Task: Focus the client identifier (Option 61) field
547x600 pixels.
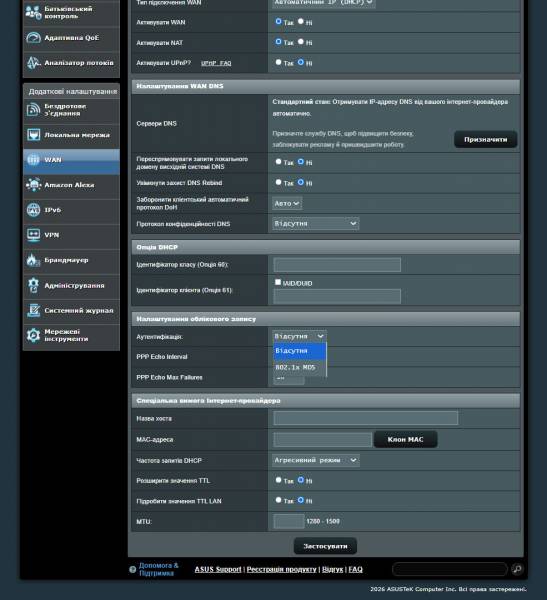Action: pyautogui.click(x=337, y=297)
